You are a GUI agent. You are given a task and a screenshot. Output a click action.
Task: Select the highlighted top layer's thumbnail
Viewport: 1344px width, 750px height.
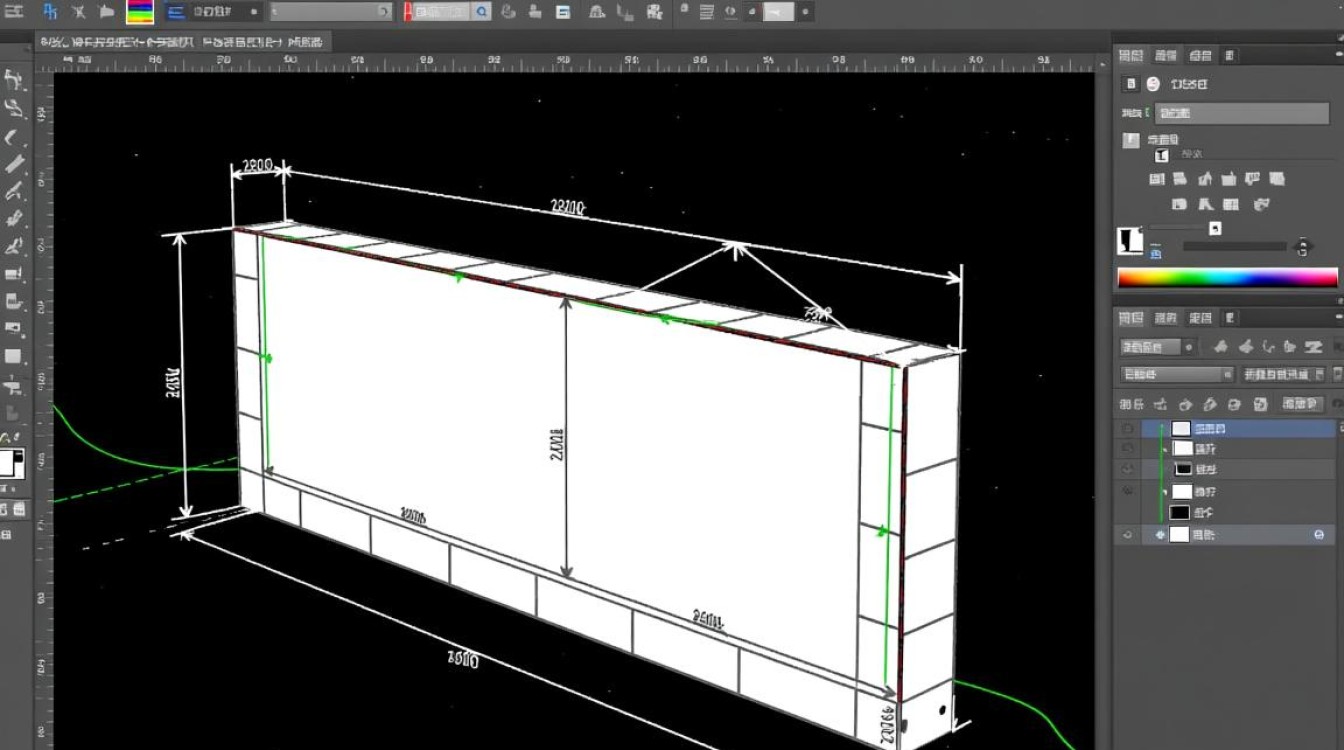coord(1182,428)
